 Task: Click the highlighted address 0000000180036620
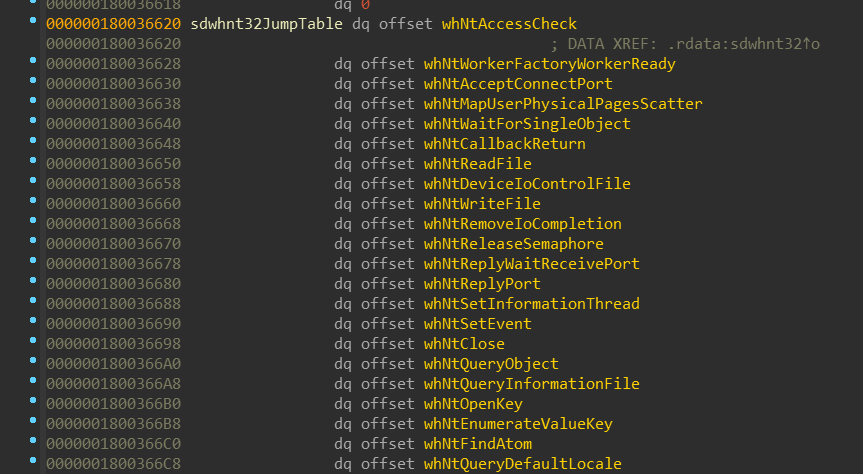(x=113, y=24)
